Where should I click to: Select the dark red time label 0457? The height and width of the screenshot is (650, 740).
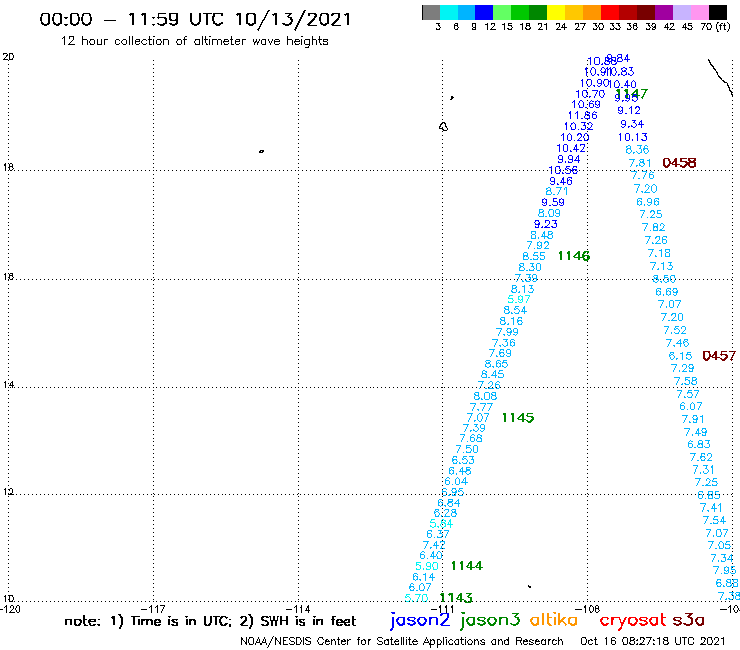click(x=719, y=356)
